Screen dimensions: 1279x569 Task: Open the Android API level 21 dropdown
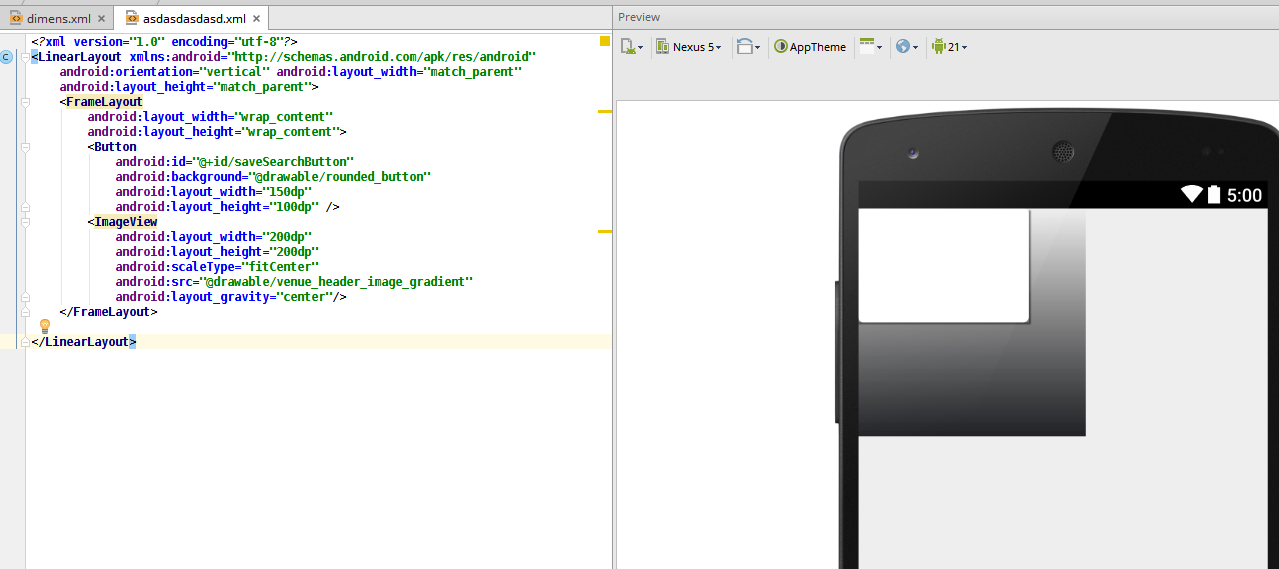[x=949, y=46]
